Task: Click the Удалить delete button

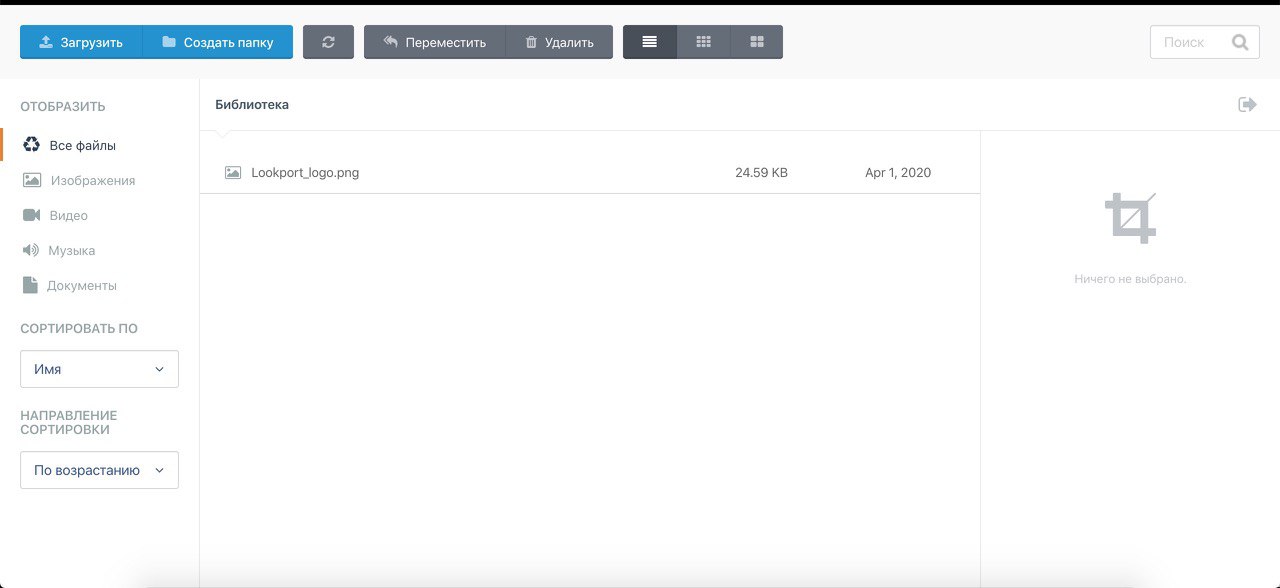Action: click(560, 42)
